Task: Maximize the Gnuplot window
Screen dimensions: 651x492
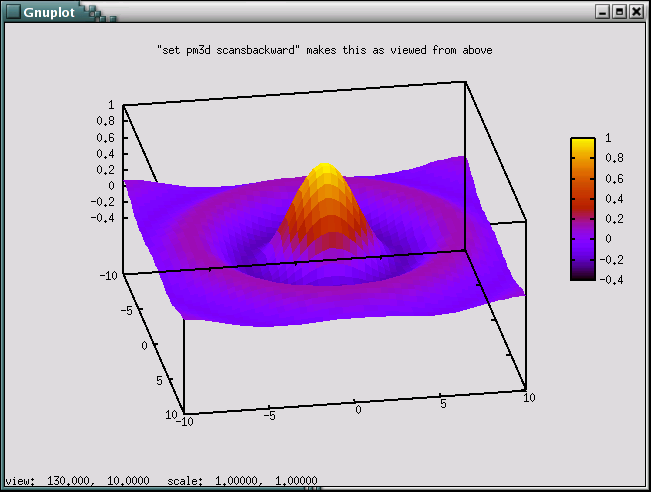Action: coord(619,12)
